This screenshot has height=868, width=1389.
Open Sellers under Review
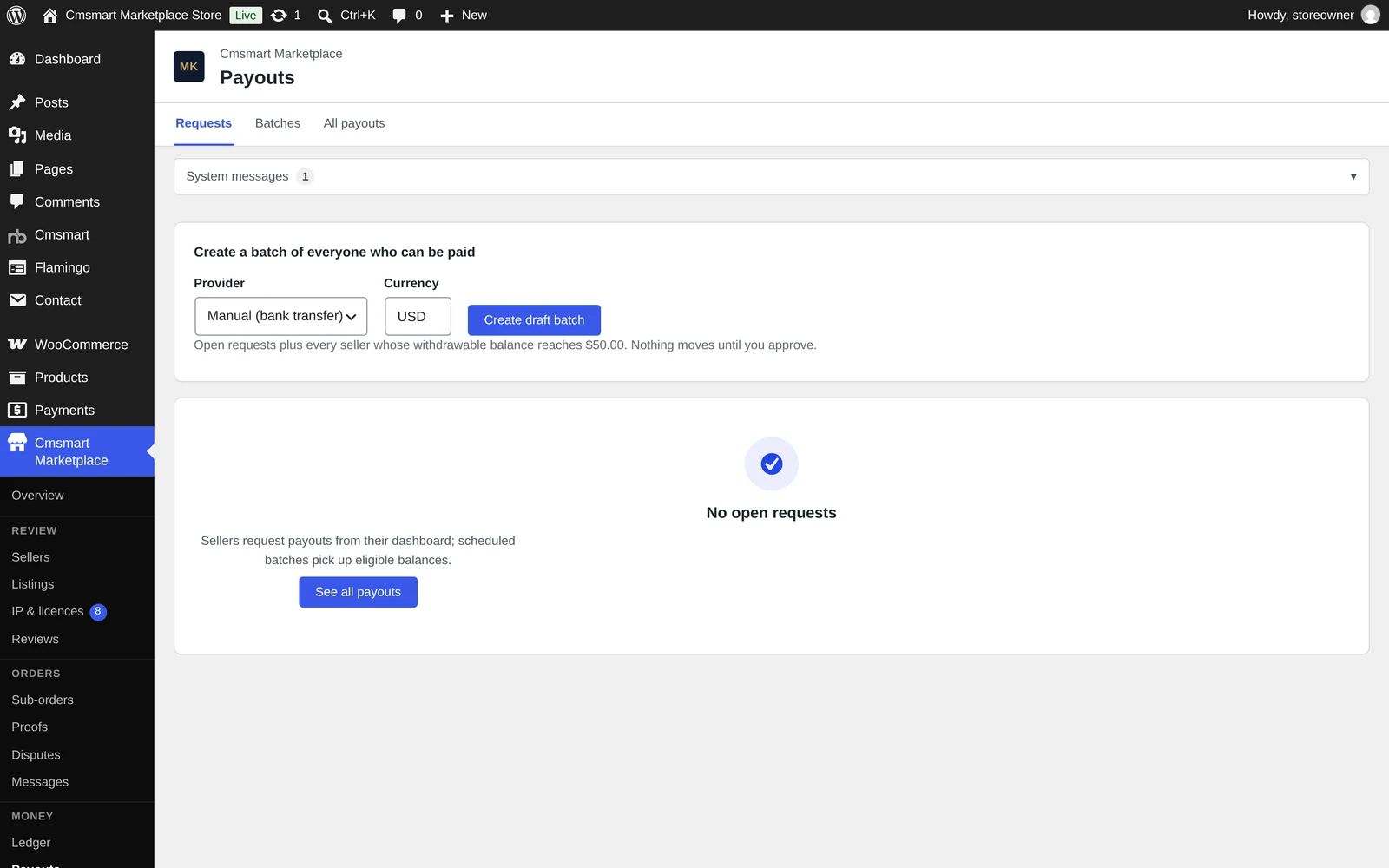click(30, 557)
